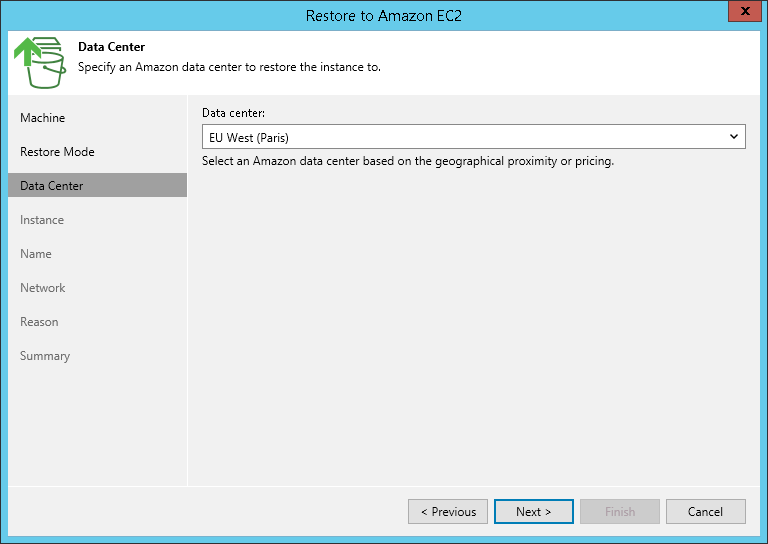
Task: Open the Summary step
Action: (x=45, y=356)
